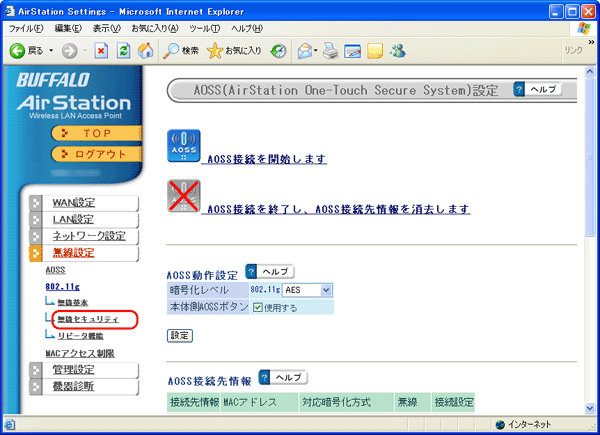Expand the 戻る back button dropdown arrow
Viewport: 600px width, 435px height.
[51, 50]
